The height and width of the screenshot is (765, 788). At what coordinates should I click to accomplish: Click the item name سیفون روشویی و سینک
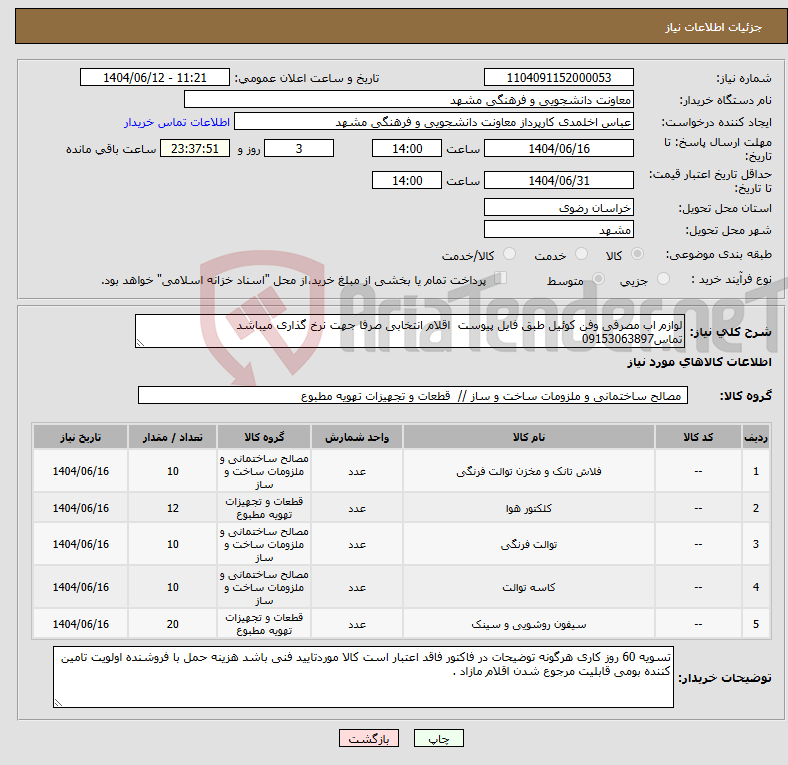(529, 624)
